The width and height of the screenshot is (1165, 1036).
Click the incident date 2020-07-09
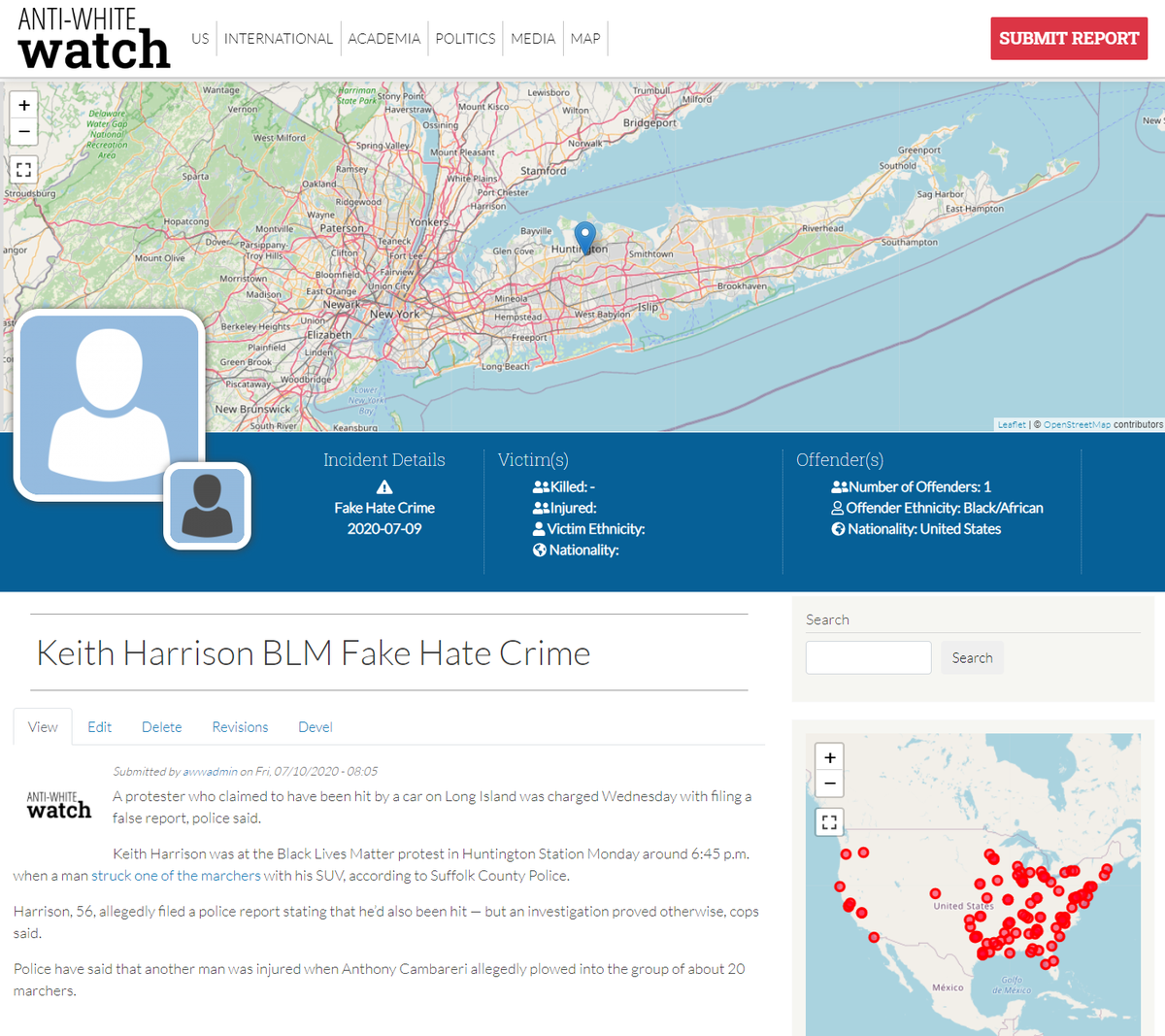pyautogui.click(x=384, y=529)
